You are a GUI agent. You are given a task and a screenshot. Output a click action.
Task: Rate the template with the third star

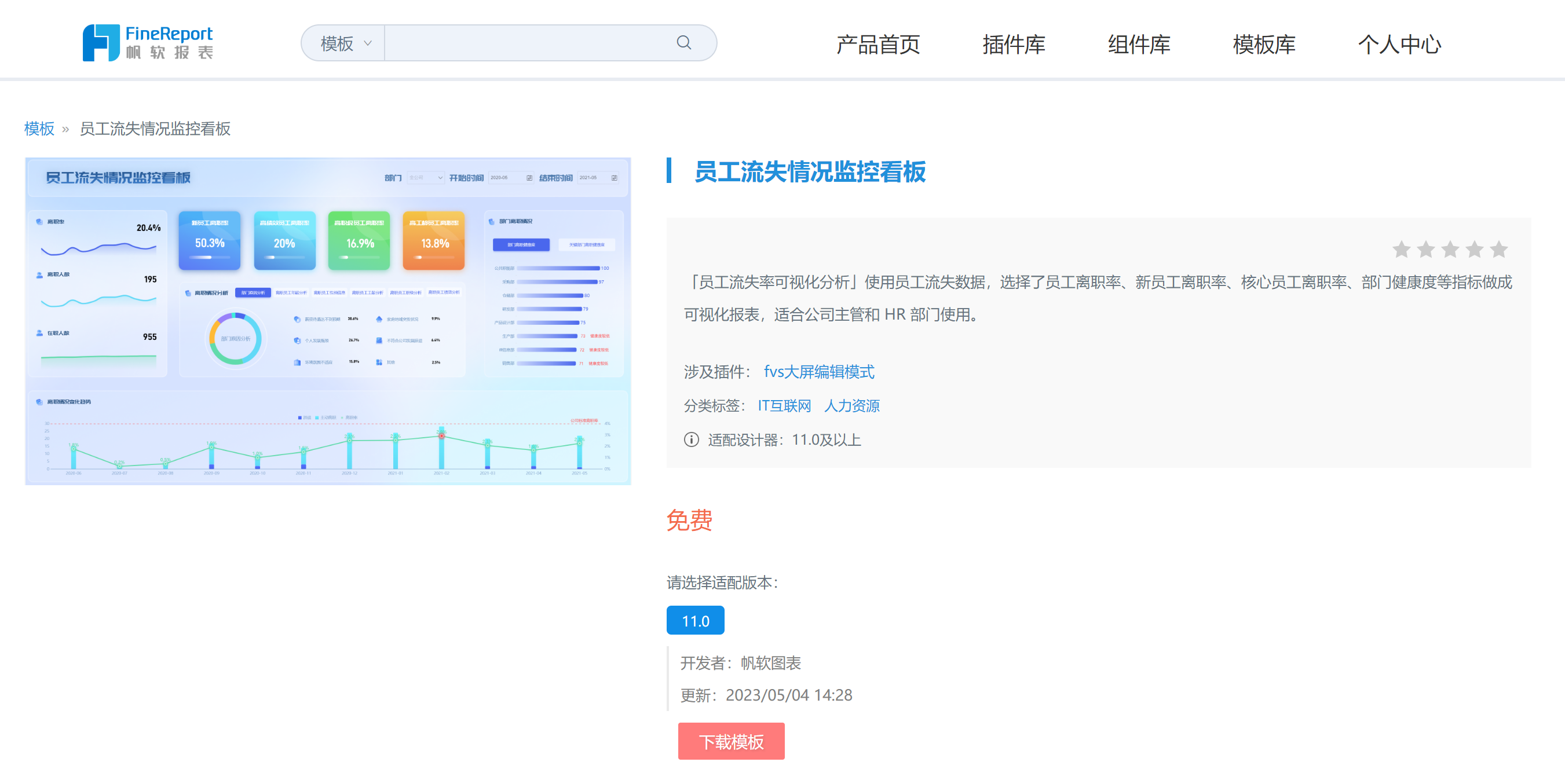click(1450, 249)
